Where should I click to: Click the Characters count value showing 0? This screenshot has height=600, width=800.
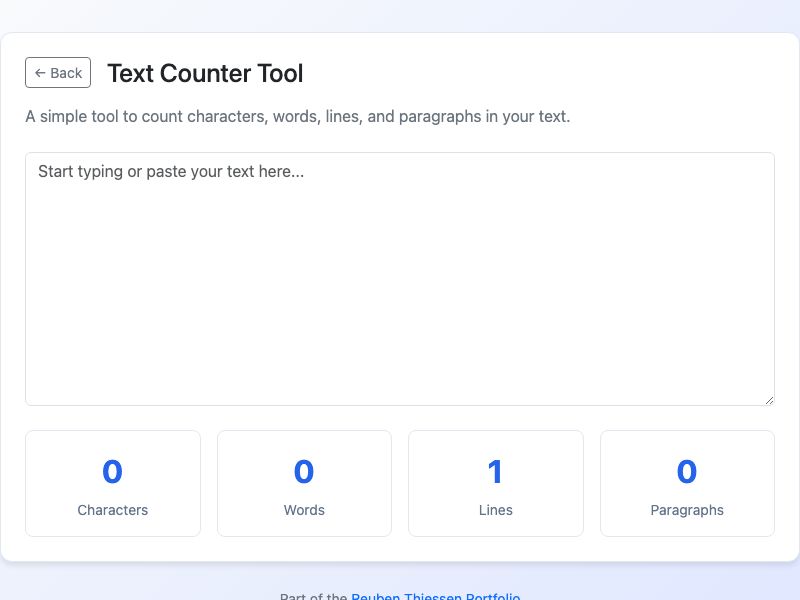112,471
